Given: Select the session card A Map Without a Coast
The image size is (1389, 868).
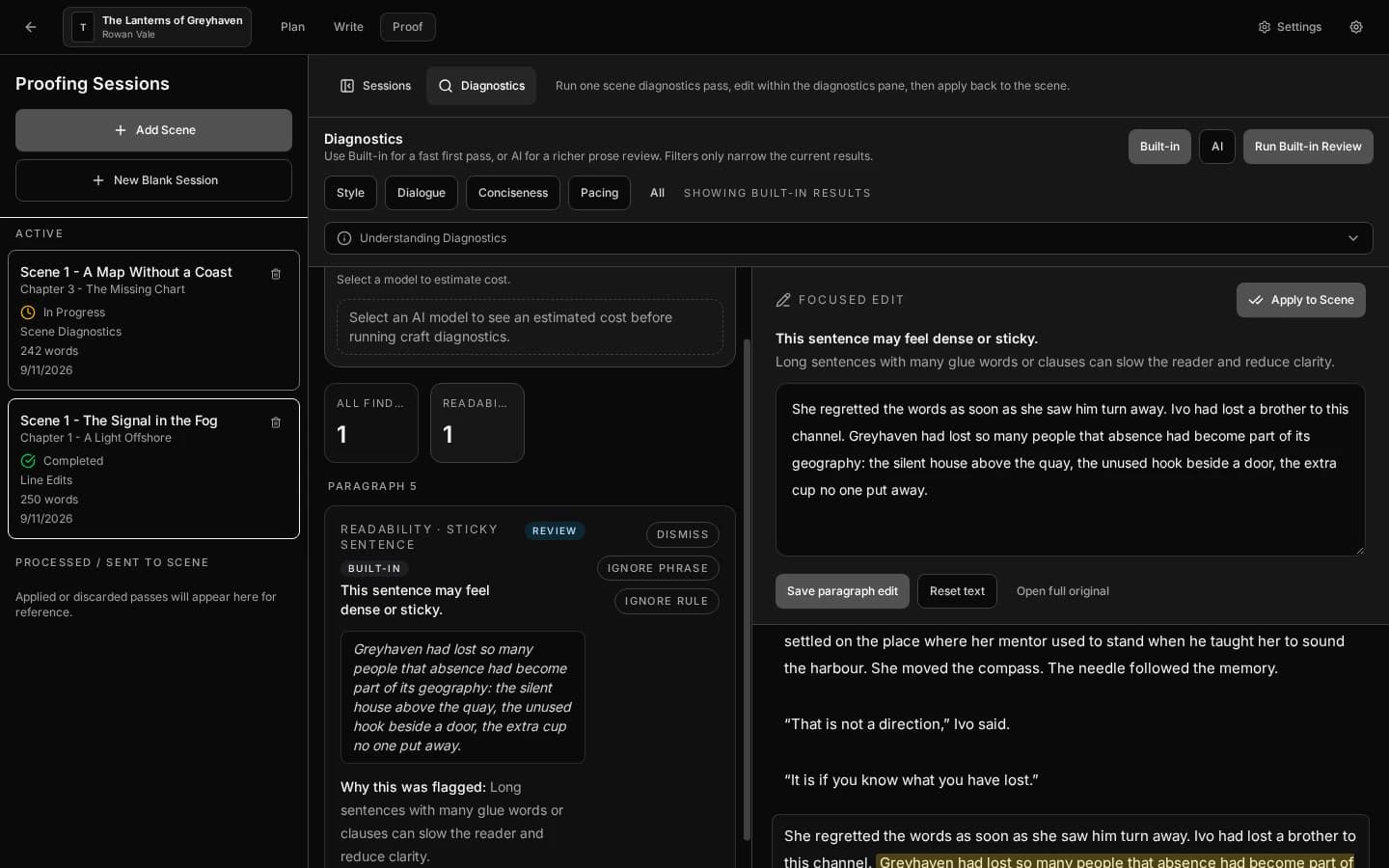Looking at the screenshot, I should (153, 320).
